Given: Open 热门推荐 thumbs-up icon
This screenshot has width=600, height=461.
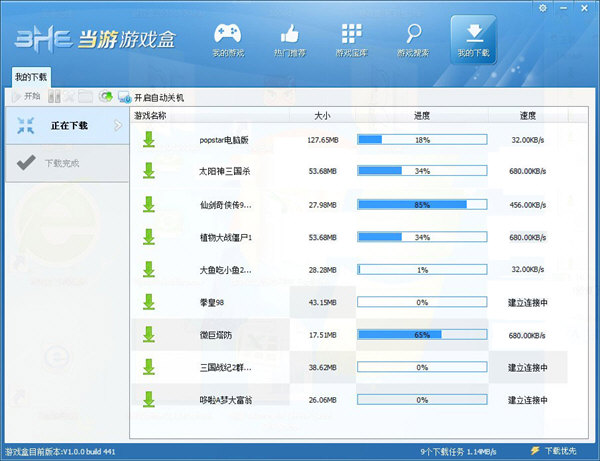Looking at the screenshot, I should click(x=290, y=37).
